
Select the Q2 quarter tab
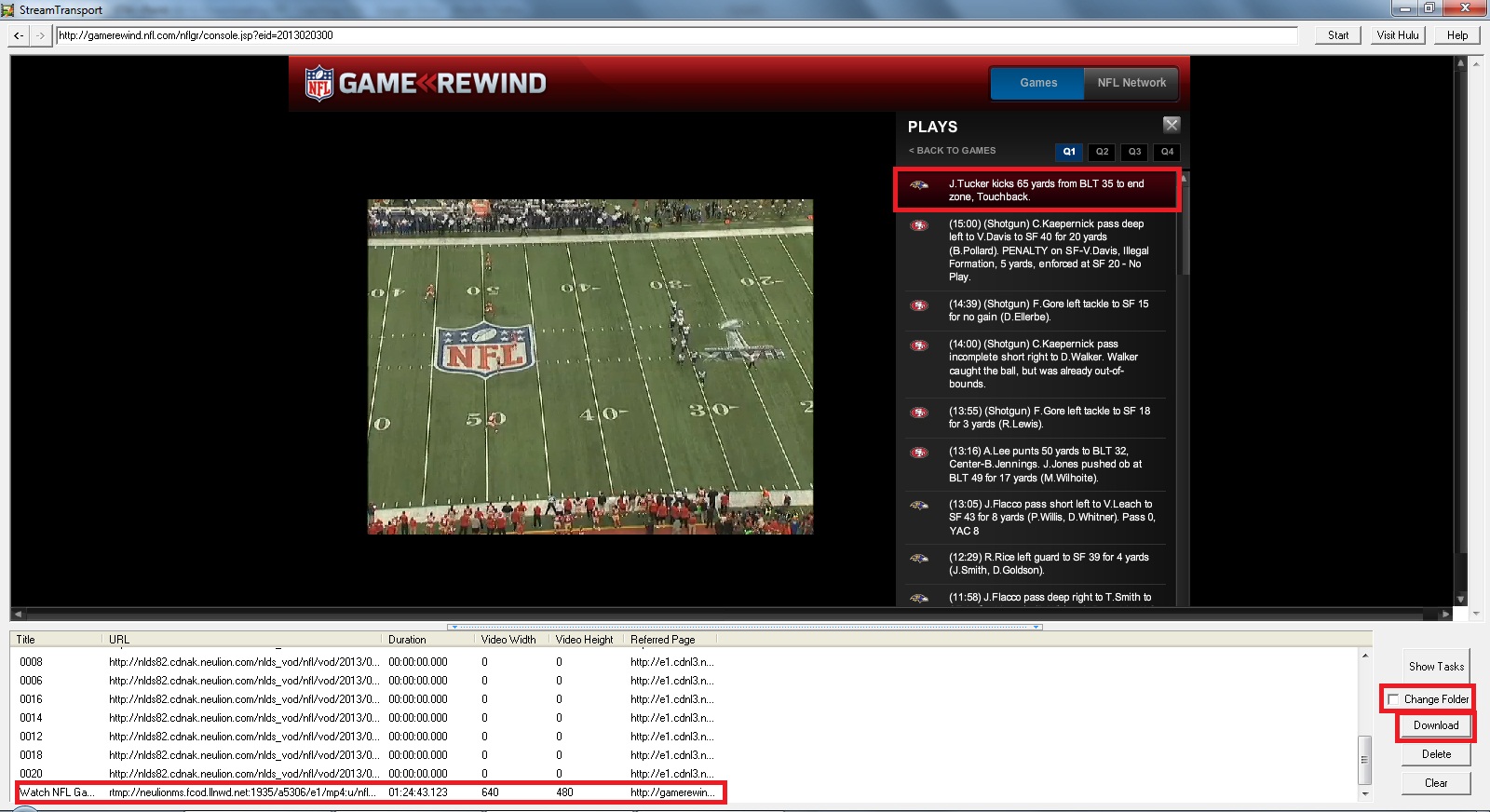1102,152
